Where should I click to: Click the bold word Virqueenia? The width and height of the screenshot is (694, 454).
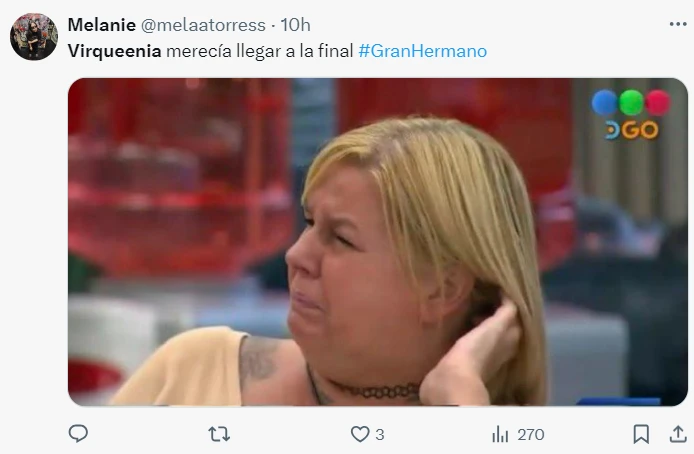(114, 51)
